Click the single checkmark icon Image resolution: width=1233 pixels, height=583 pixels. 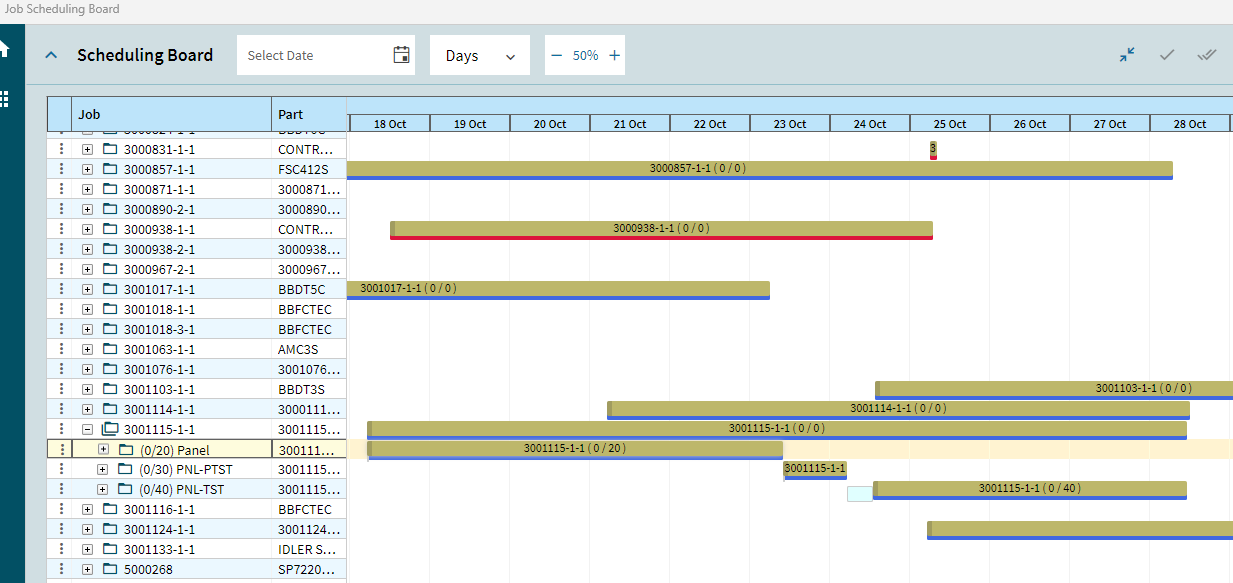(x=1167, y=55)
